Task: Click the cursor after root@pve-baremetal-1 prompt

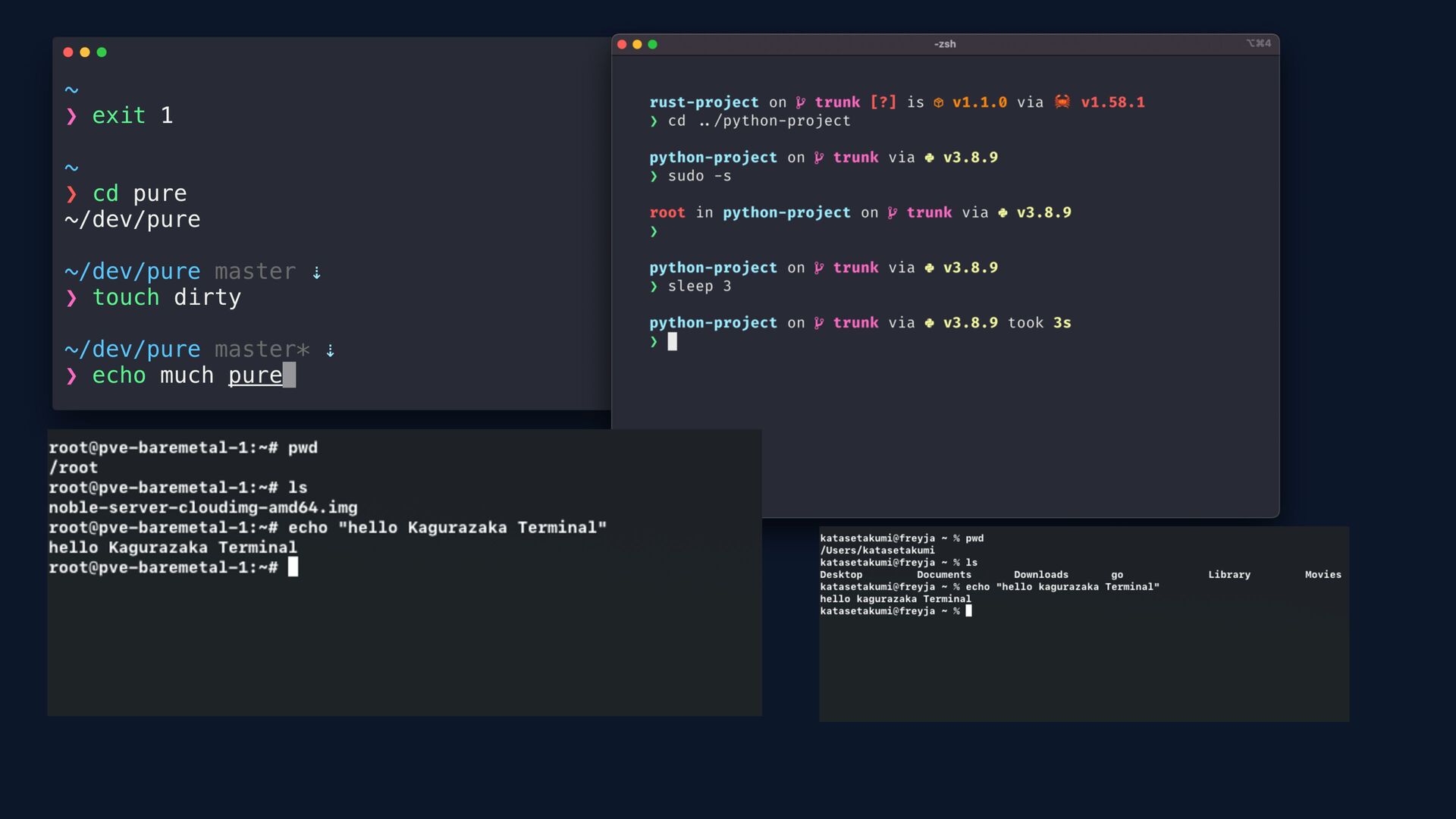Action: (x=293, y=567)
